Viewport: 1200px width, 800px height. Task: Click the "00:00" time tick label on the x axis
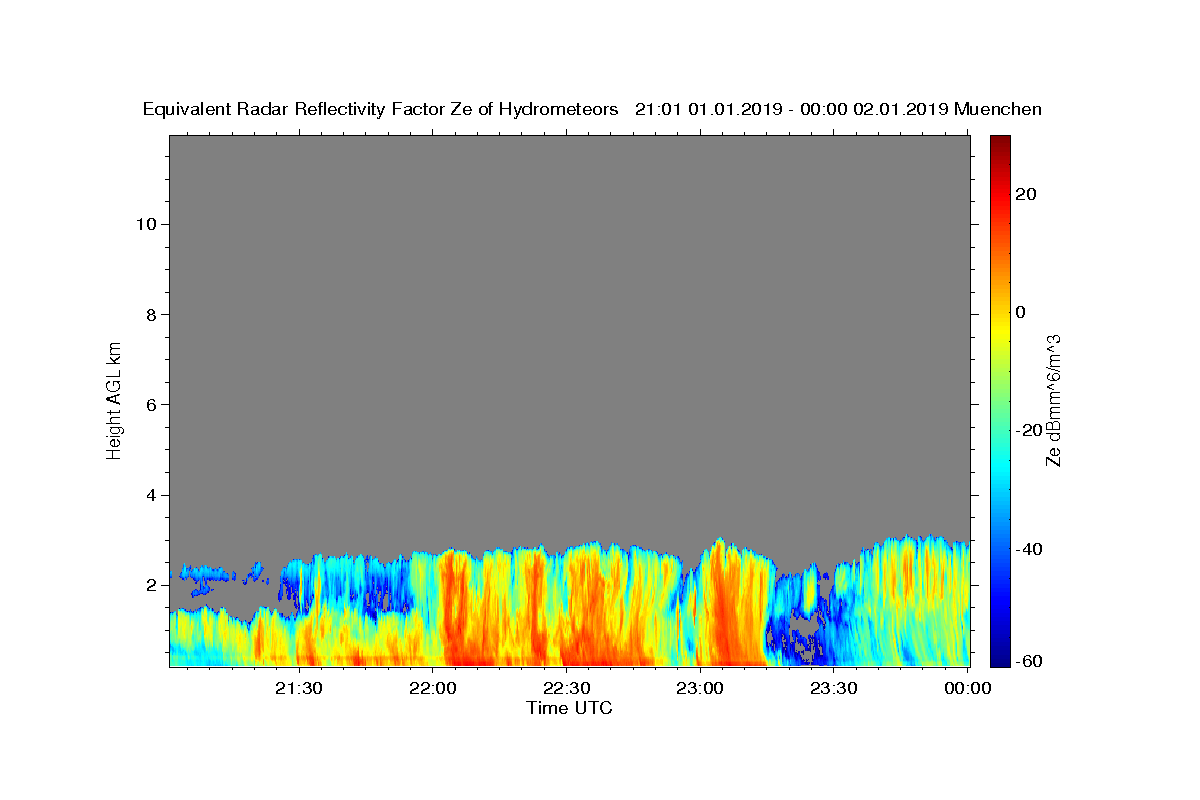pos(967,688)
